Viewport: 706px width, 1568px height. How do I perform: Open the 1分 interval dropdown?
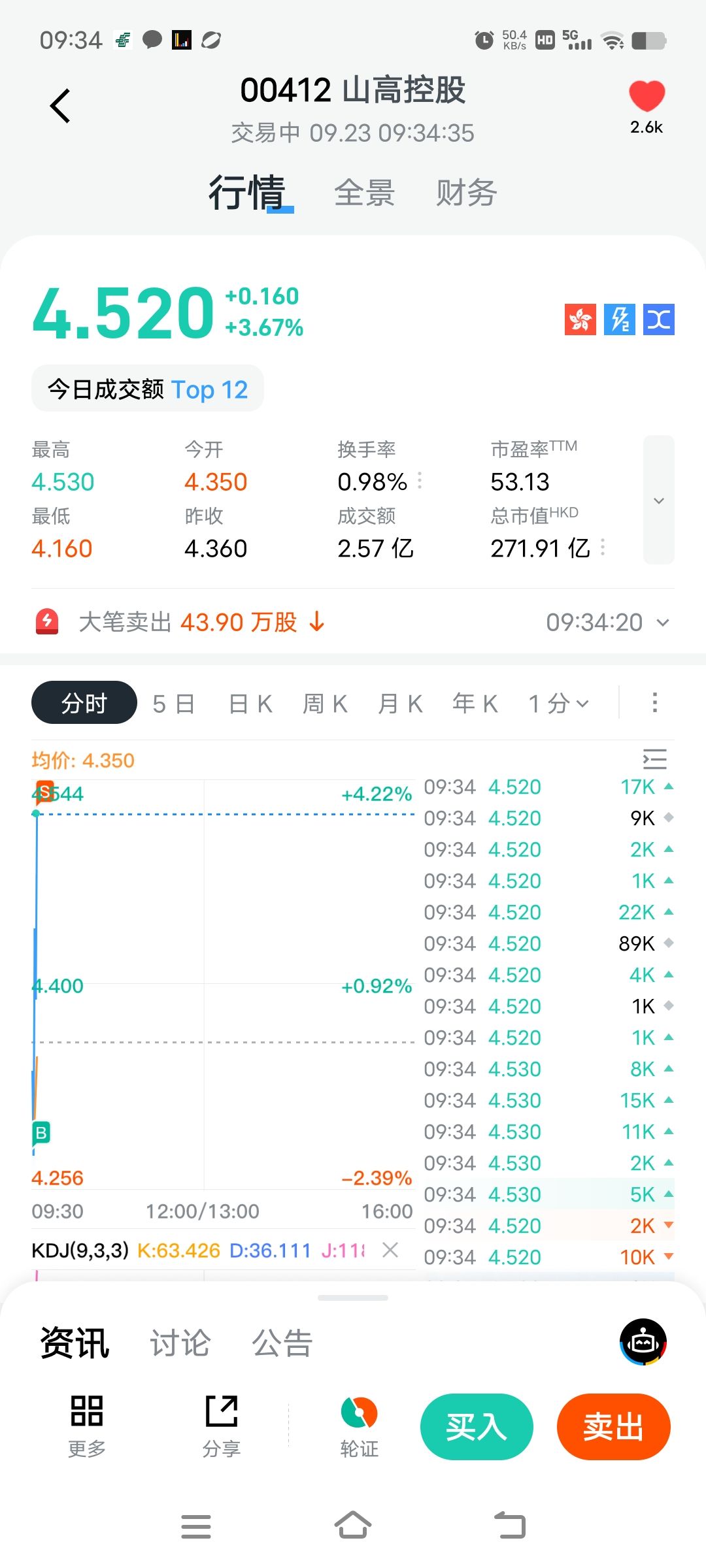pyautogui.click(x=559, y=704)
